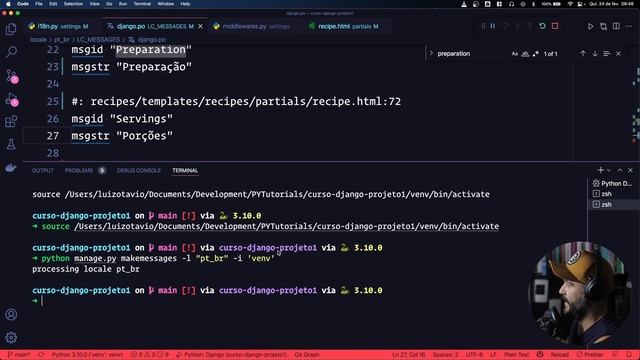This screenshot has height=360, width=640.
Task: Close the find widget
Action: coord(619,54)
